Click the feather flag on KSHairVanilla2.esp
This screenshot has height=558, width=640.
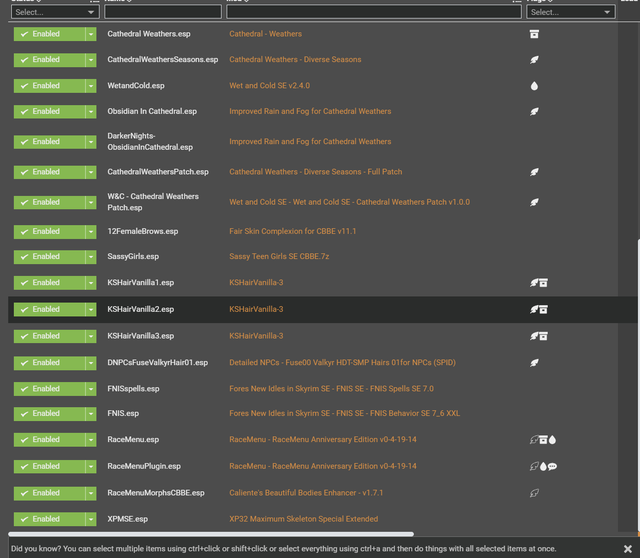click(534, 309)
